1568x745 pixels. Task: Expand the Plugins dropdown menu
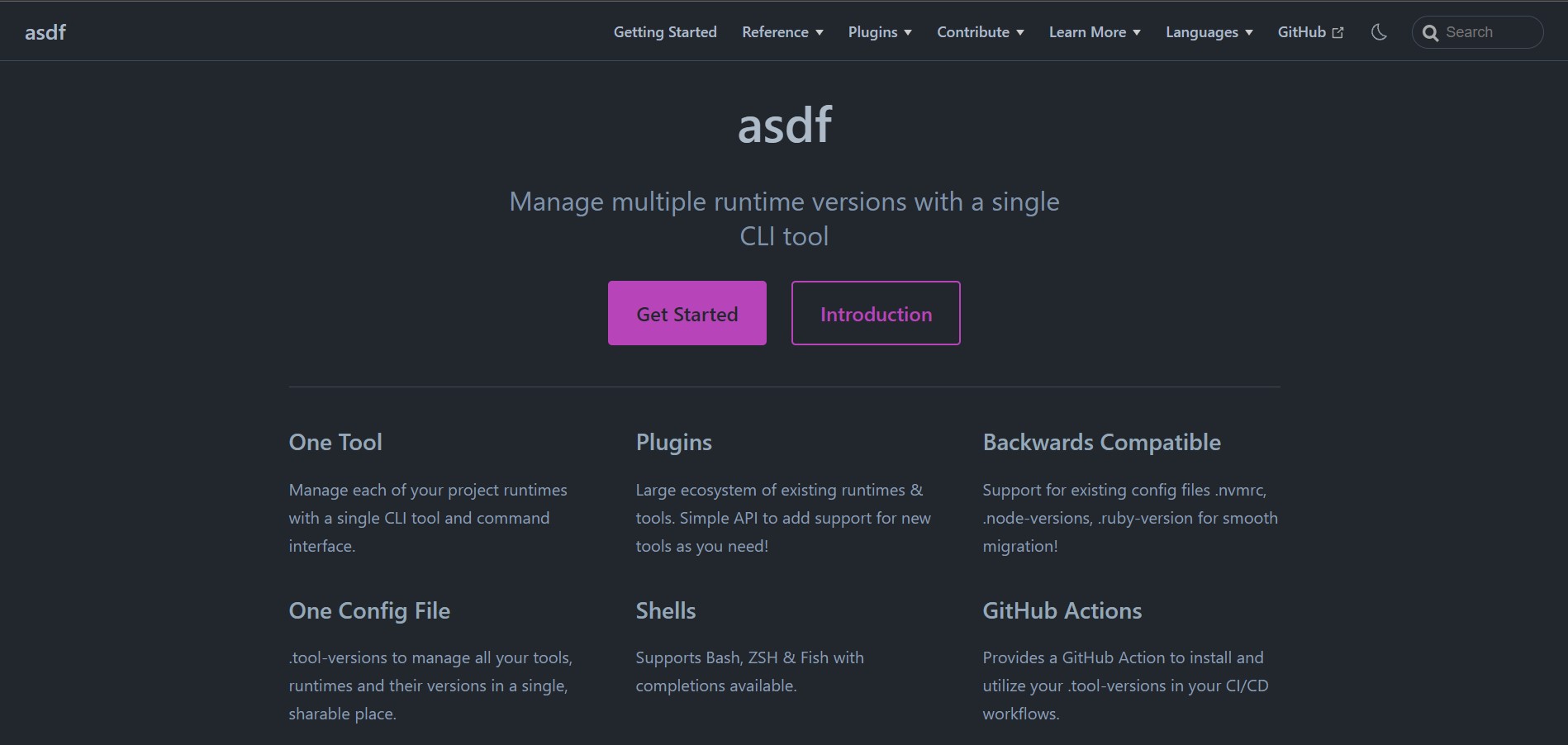(880, 32)
